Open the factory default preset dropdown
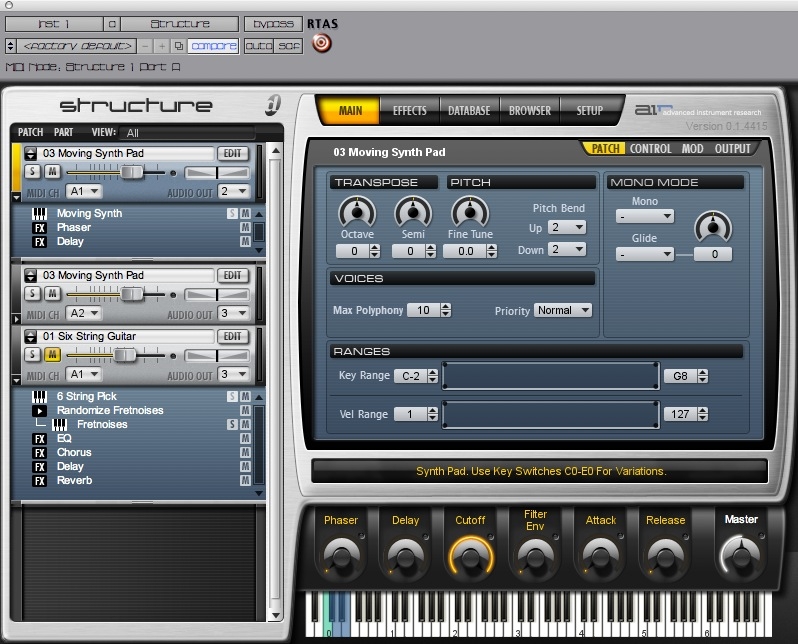Image resolution: width=798 pixels, height=644 pixels. tap(77, 46)
